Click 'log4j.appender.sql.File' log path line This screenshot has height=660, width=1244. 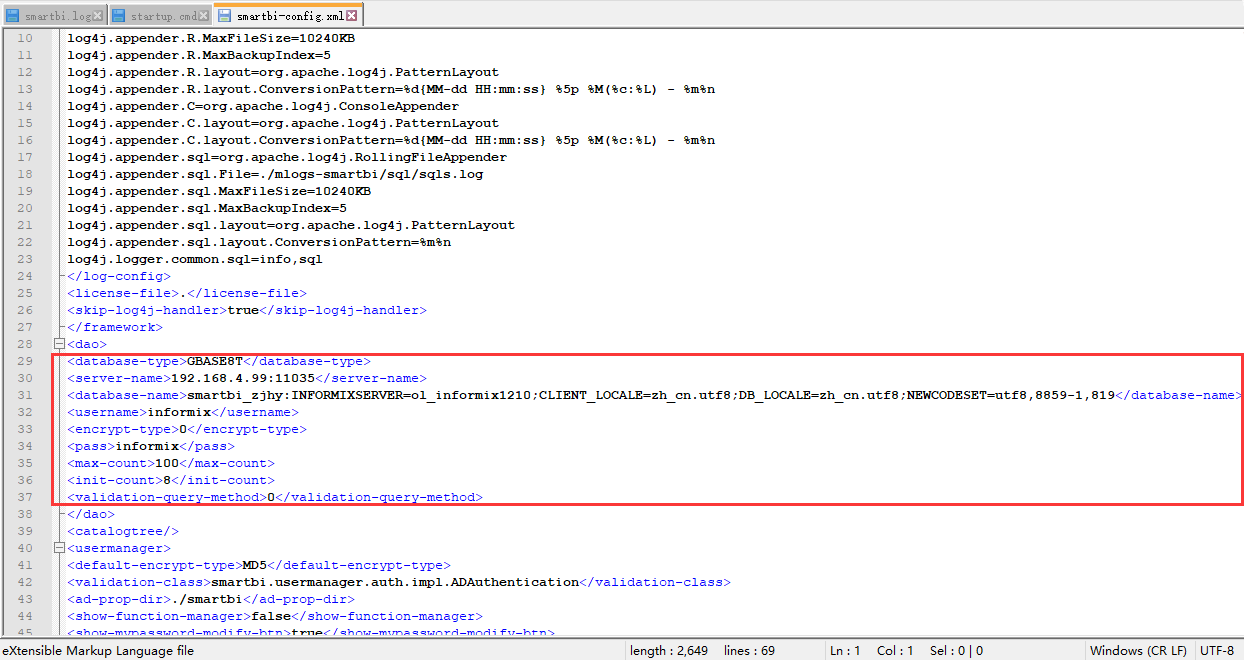(275, 174)
